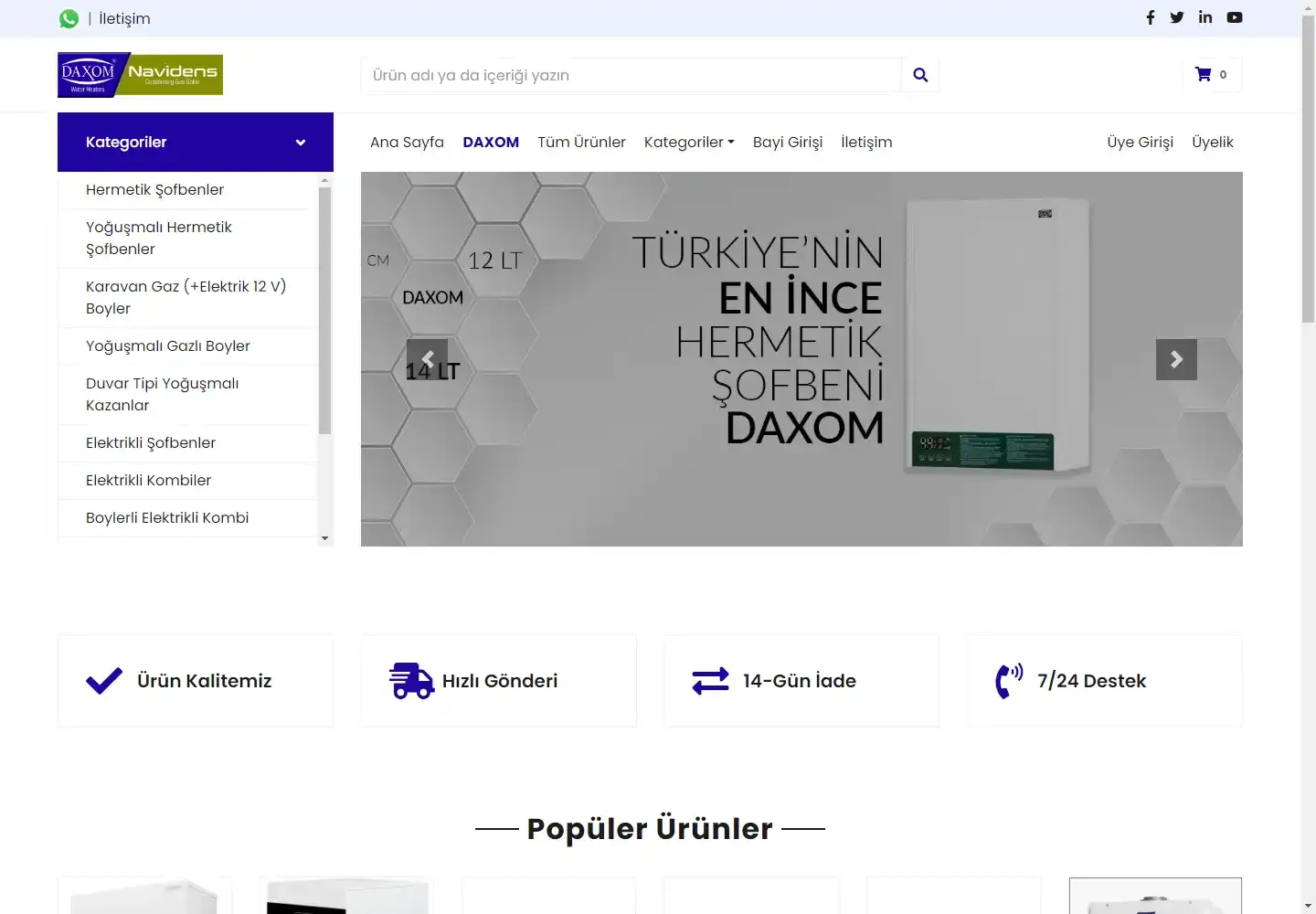Viewport: 1316px width, 914px height.
Task: Click the Popüler Ürünler heading
Action: [650, 829]
